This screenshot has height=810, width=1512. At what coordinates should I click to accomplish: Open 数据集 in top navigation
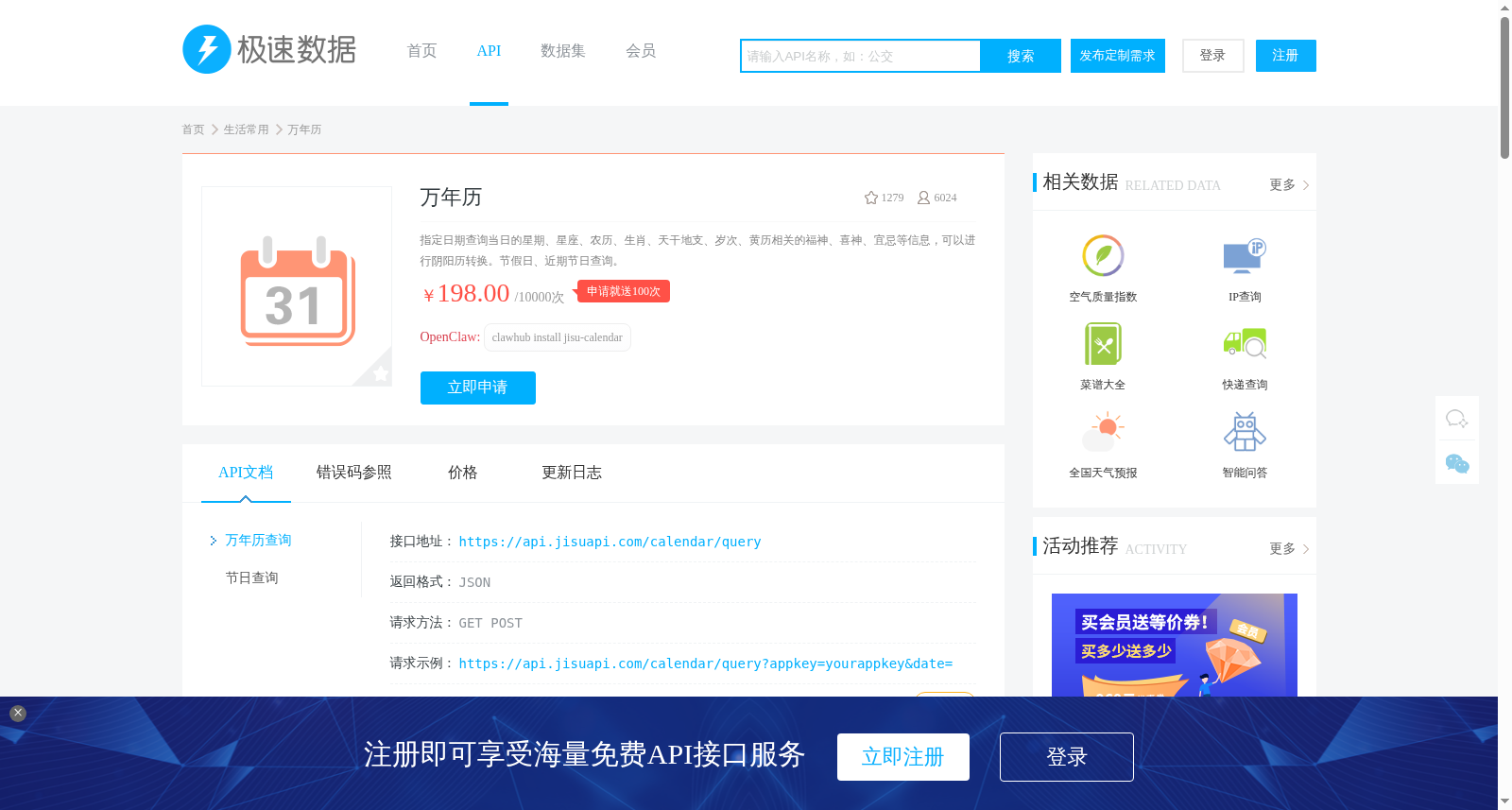coord(563,51)
